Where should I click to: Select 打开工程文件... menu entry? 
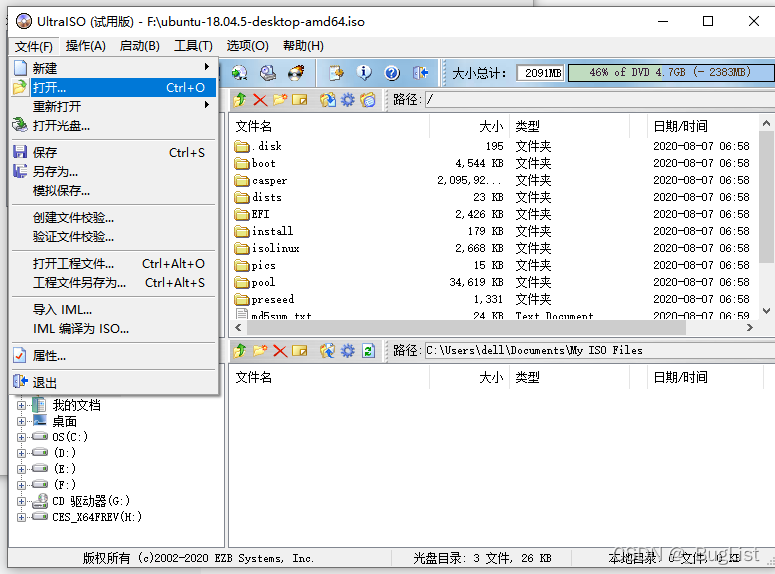click(x=114, y=264)
